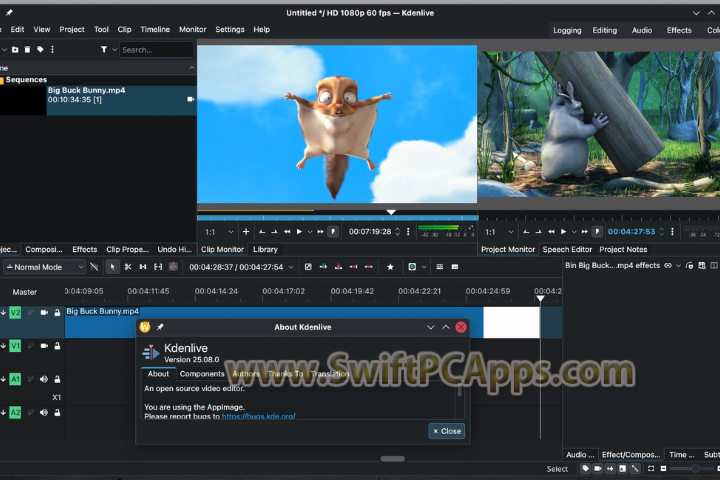Open Components tab in About dialog
Screen dimensions: 720x480
pyautogui.click(x=202, y=374)
